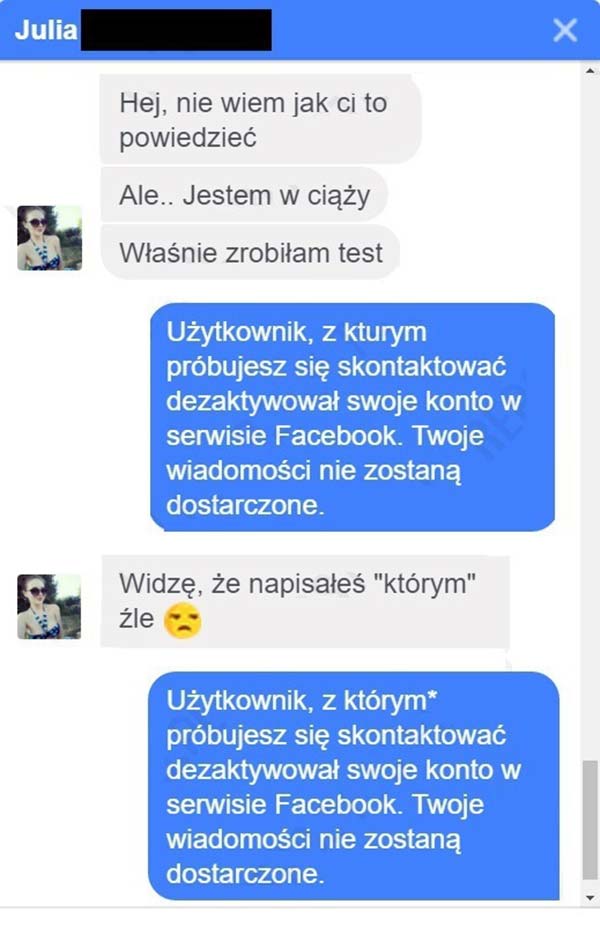Click the blacked-out surname in header
Image resolution: width=600 pixels, height=927 pixels.
[176, 30]
